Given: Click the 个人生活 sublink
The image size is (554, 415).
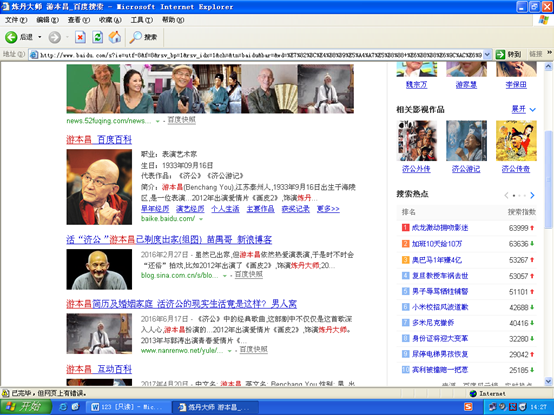Looking at the screenshot, I should pyautogui.click(x=225, y=209).
